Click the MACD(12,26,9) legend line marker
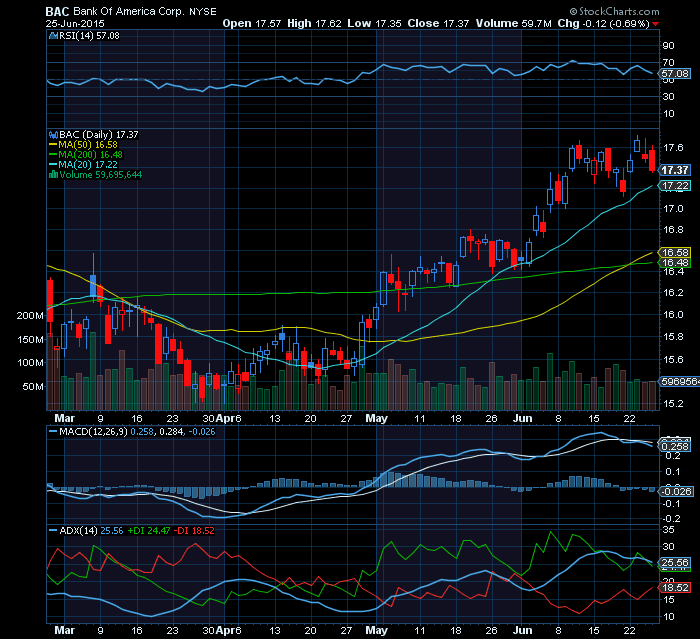The image size is (700, 639). coord(53,432)
